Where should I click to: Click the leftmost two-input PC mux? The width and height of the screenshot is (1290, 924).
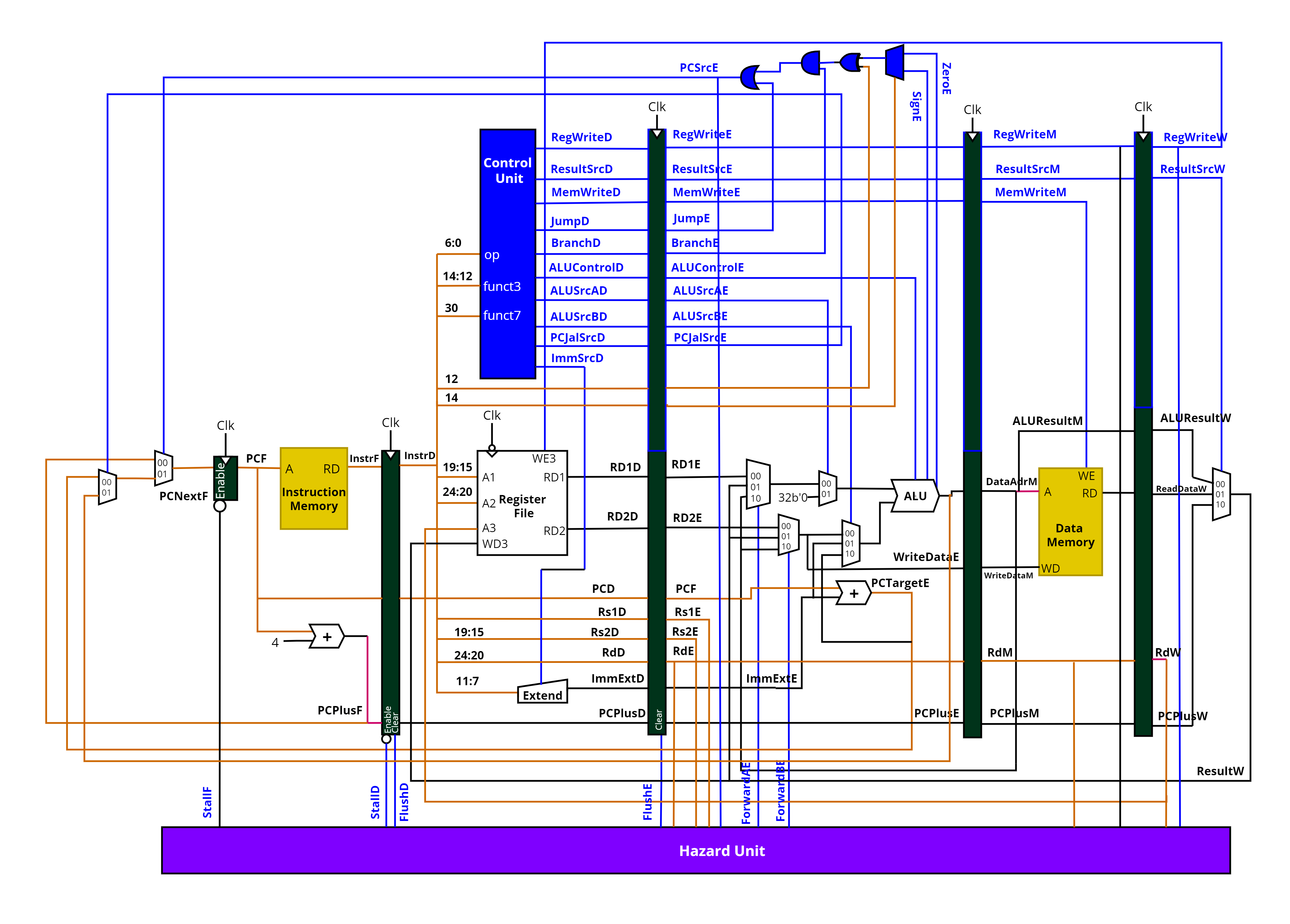[107, 487]
